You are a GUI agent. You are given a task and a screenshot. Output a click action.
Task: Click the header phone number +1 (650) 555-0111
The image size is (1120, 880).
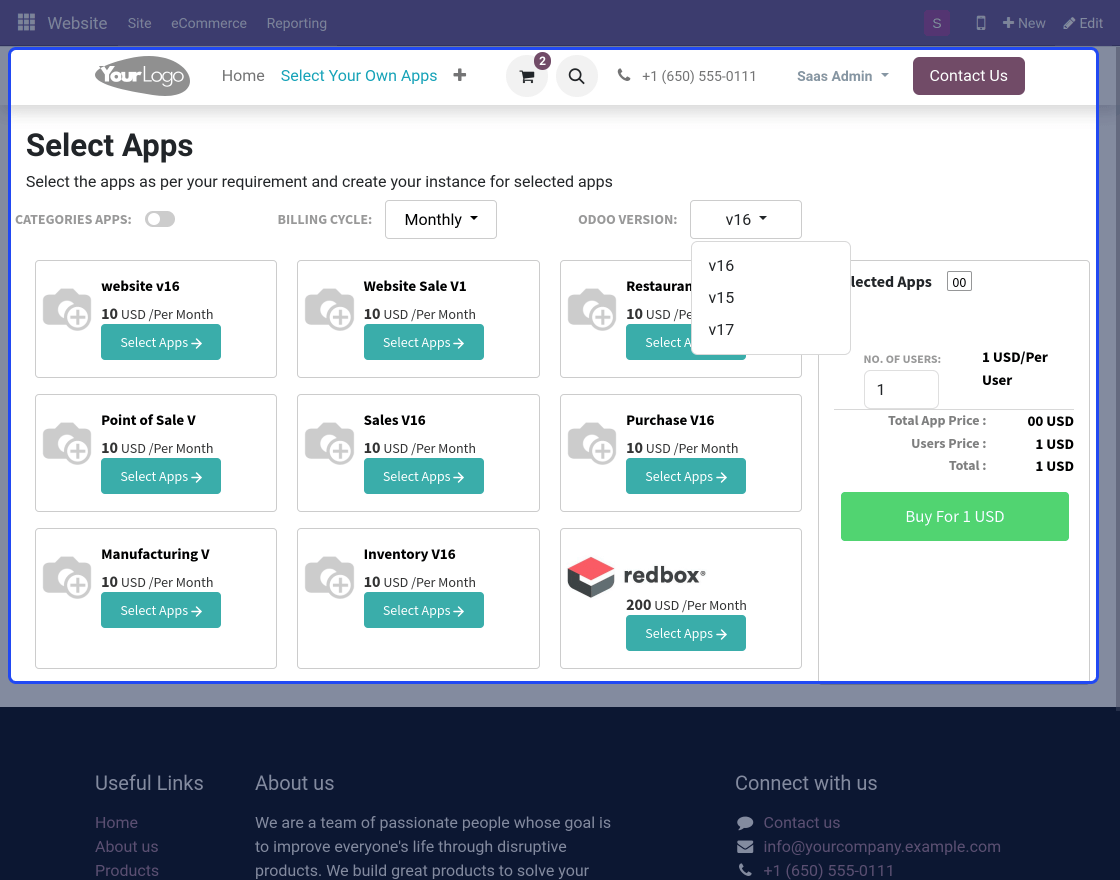tap(699, 76)
